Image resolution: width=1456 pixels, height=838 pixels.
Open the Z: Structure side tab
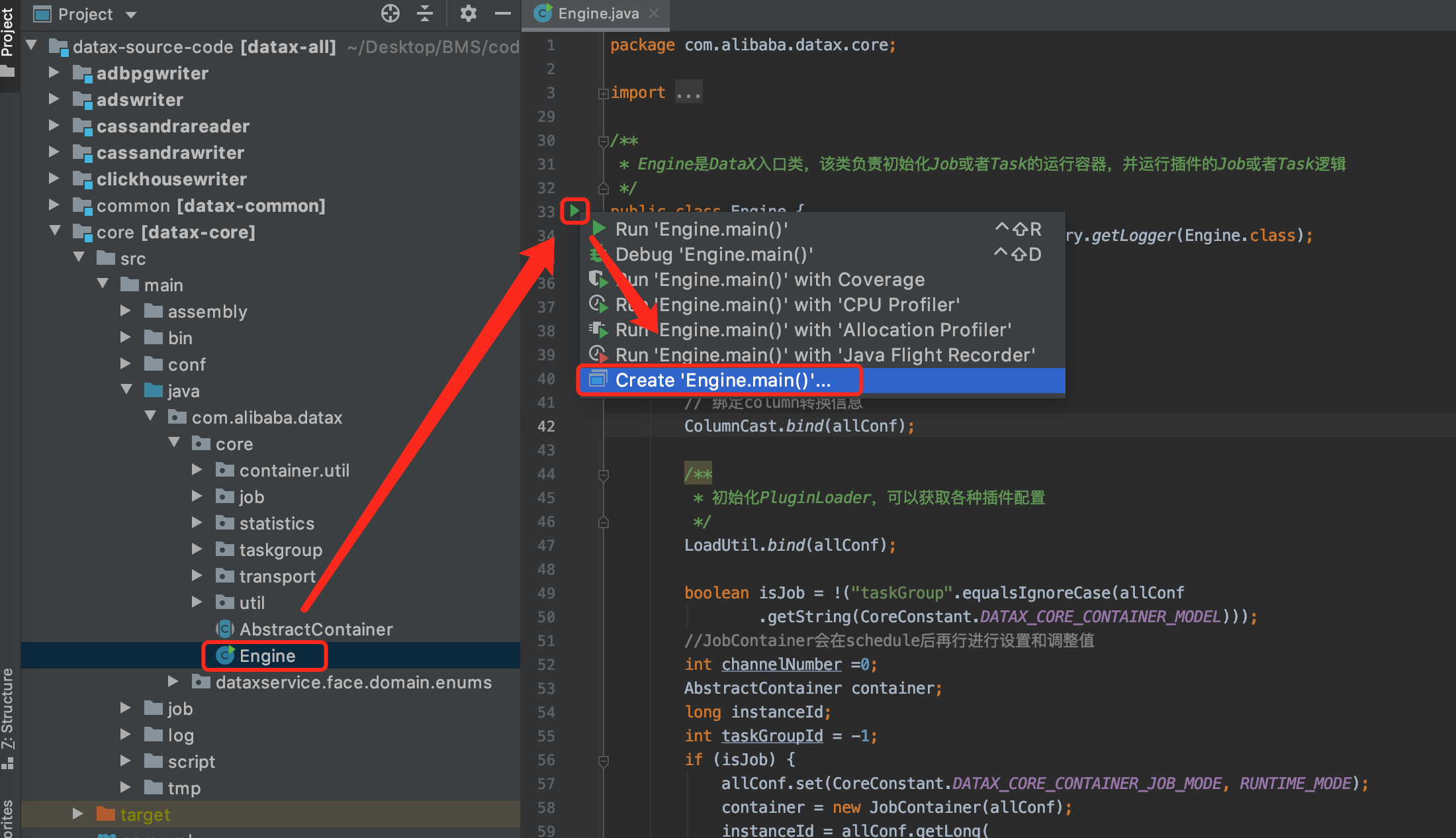8,718
